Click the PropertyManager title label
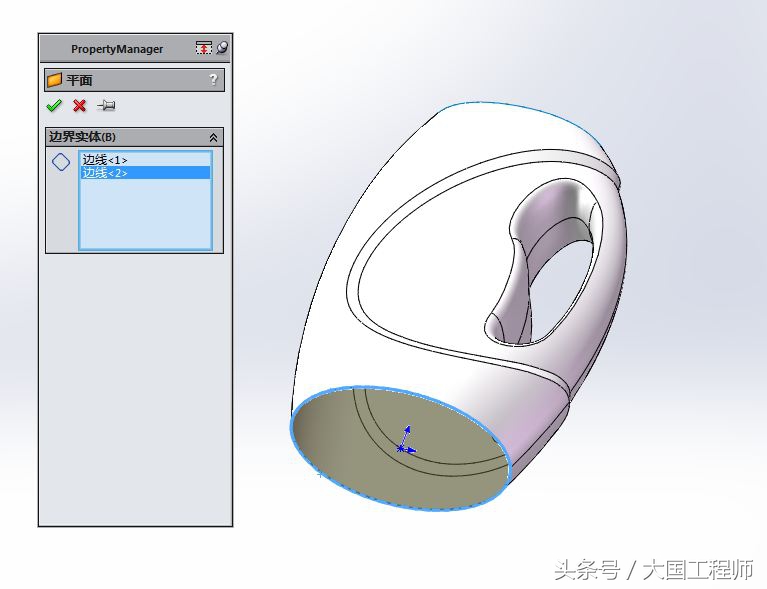This screenshot has width=767, height=589. point(117,49)
